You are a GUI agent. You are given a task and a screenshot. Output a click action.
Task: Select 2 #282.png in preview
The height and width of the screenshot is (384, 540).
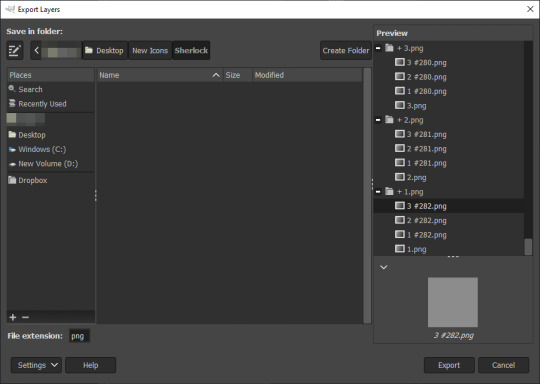426,221
